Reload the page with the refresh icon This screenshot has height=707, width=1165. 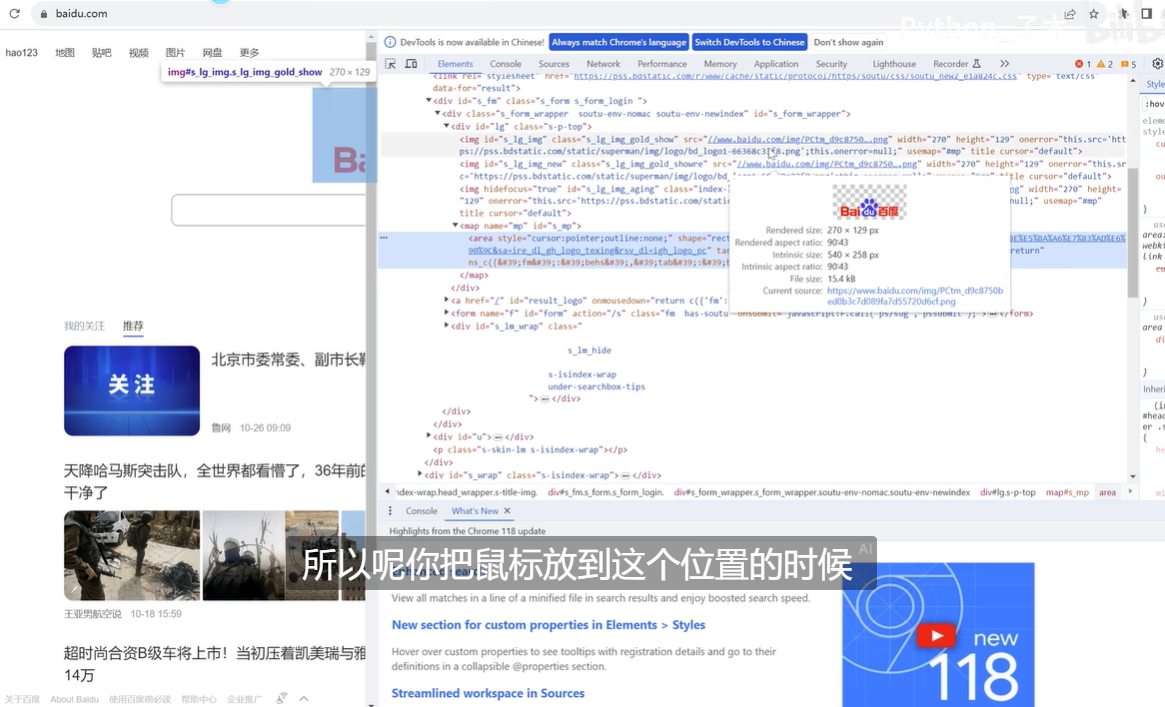(14, 13)
